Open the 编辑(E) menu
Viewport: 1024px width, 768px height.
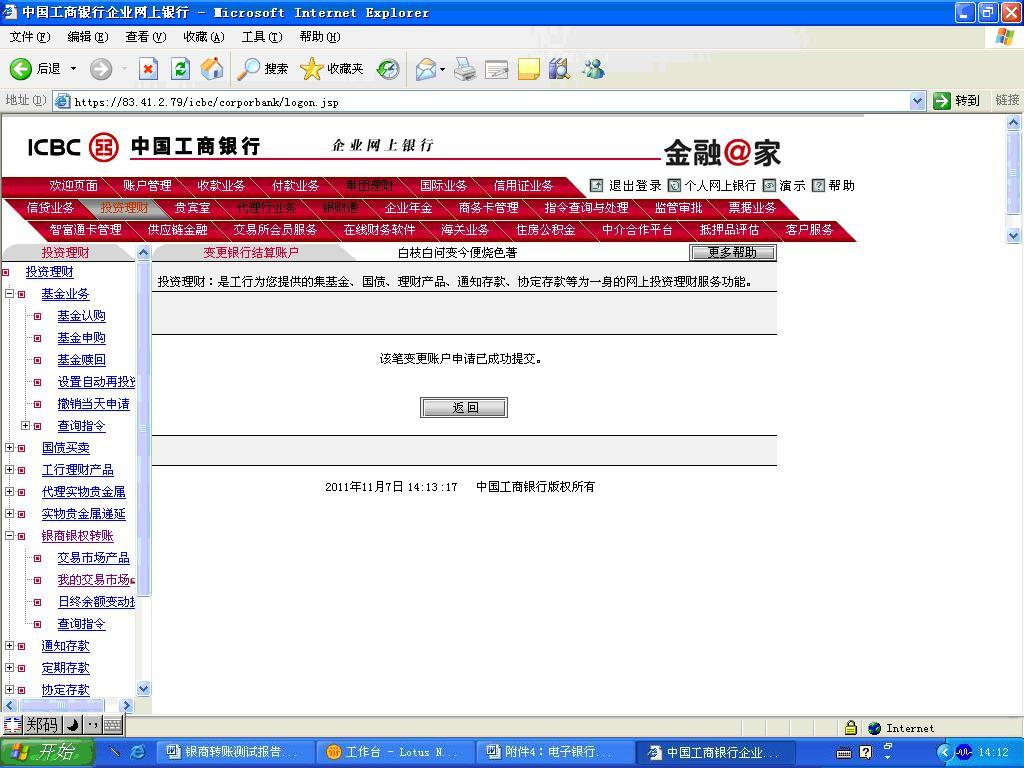[x=88, y=37]
